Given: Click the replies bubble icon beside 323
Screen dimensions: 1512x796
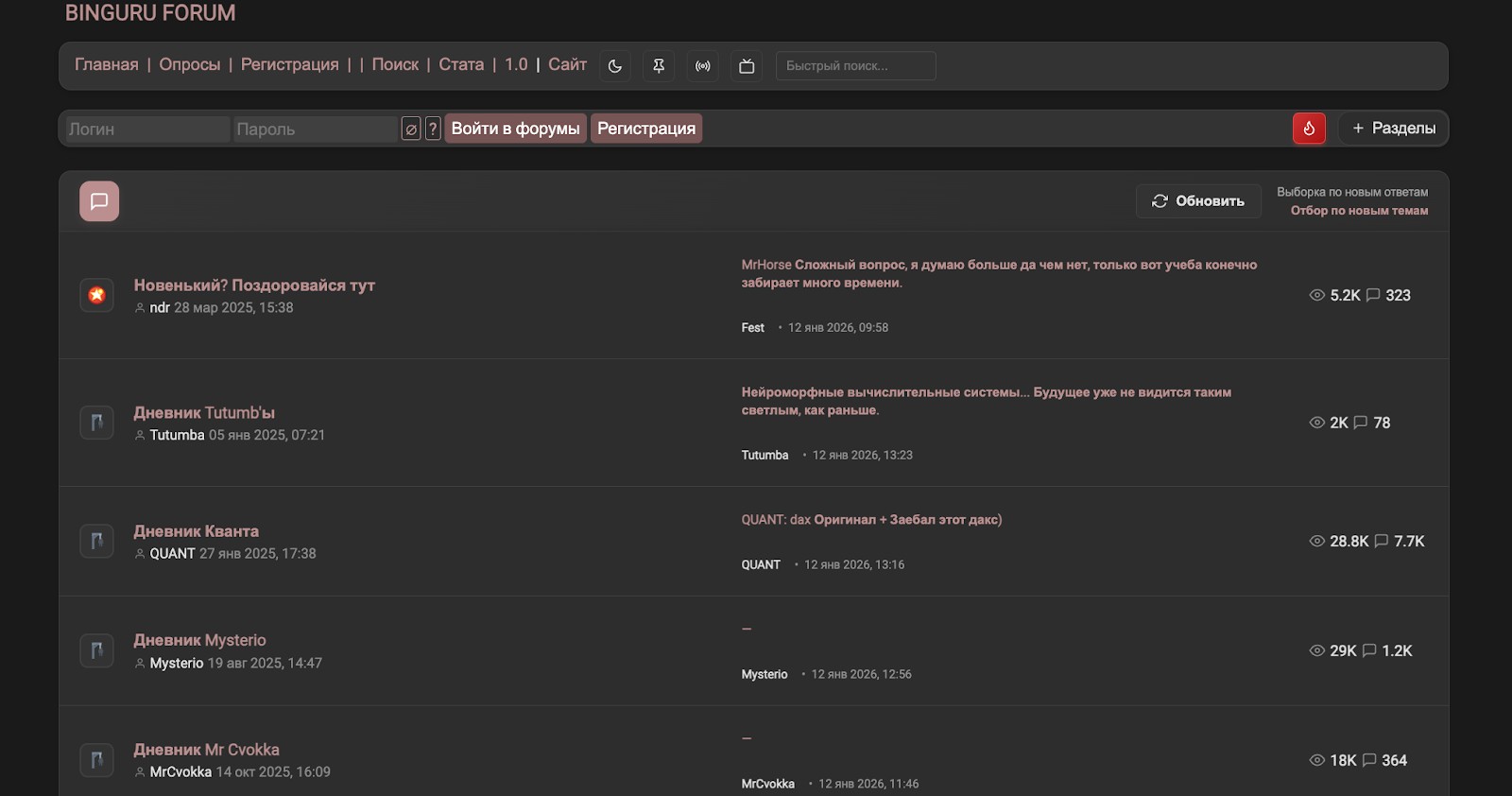Looking at the screenshot, I should [x=1373, y=295].
